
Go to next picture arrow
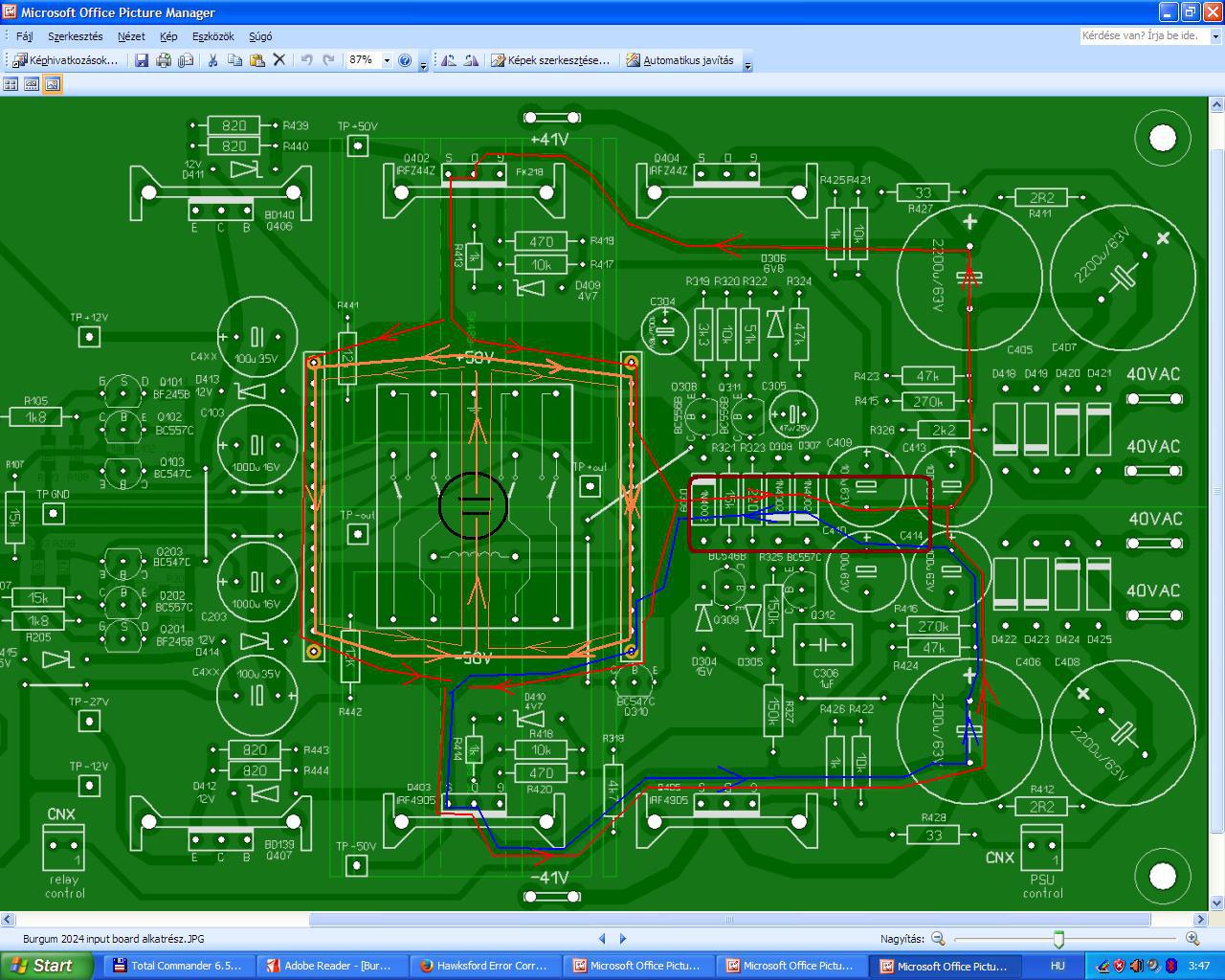623,939
